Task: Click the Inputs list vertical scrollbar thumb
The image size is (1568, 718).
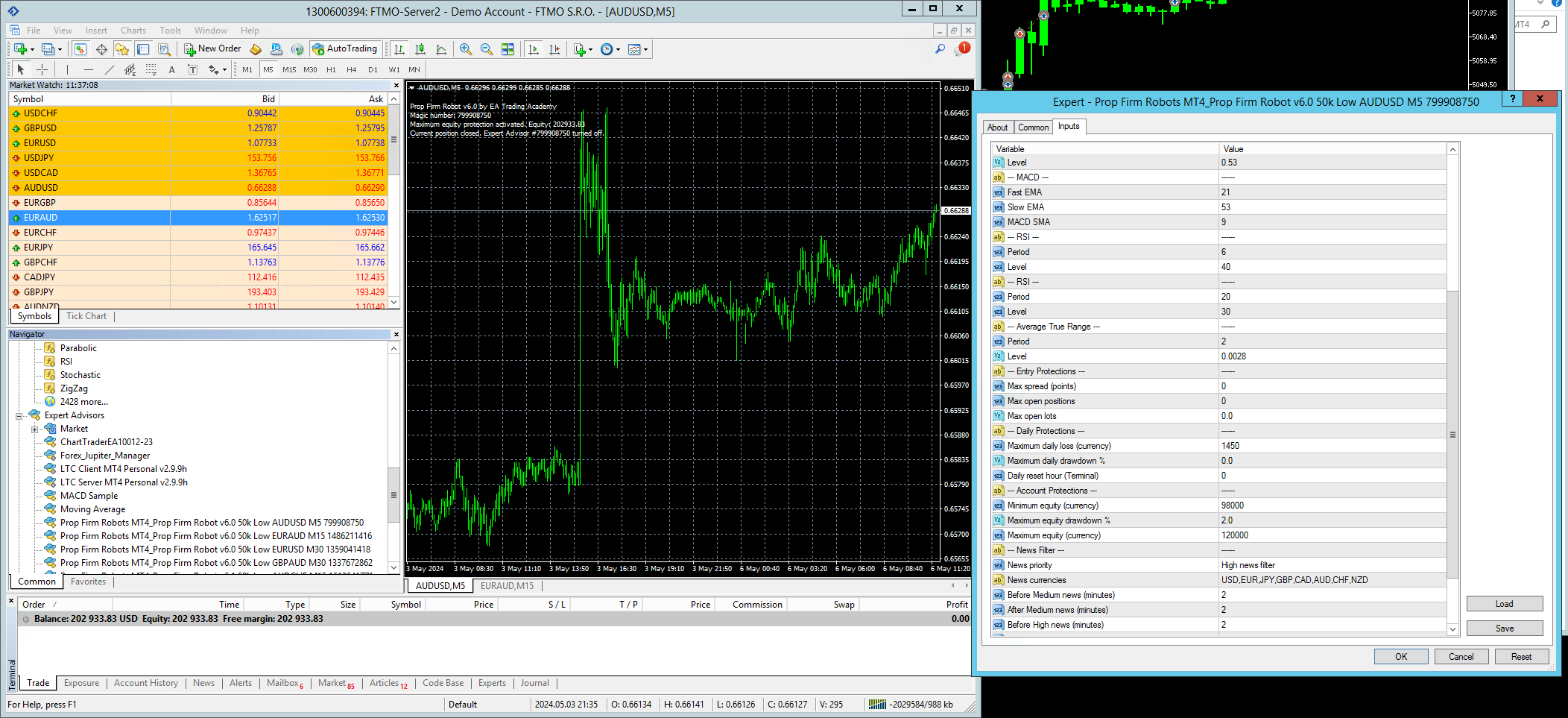Action: [1452, 435]
